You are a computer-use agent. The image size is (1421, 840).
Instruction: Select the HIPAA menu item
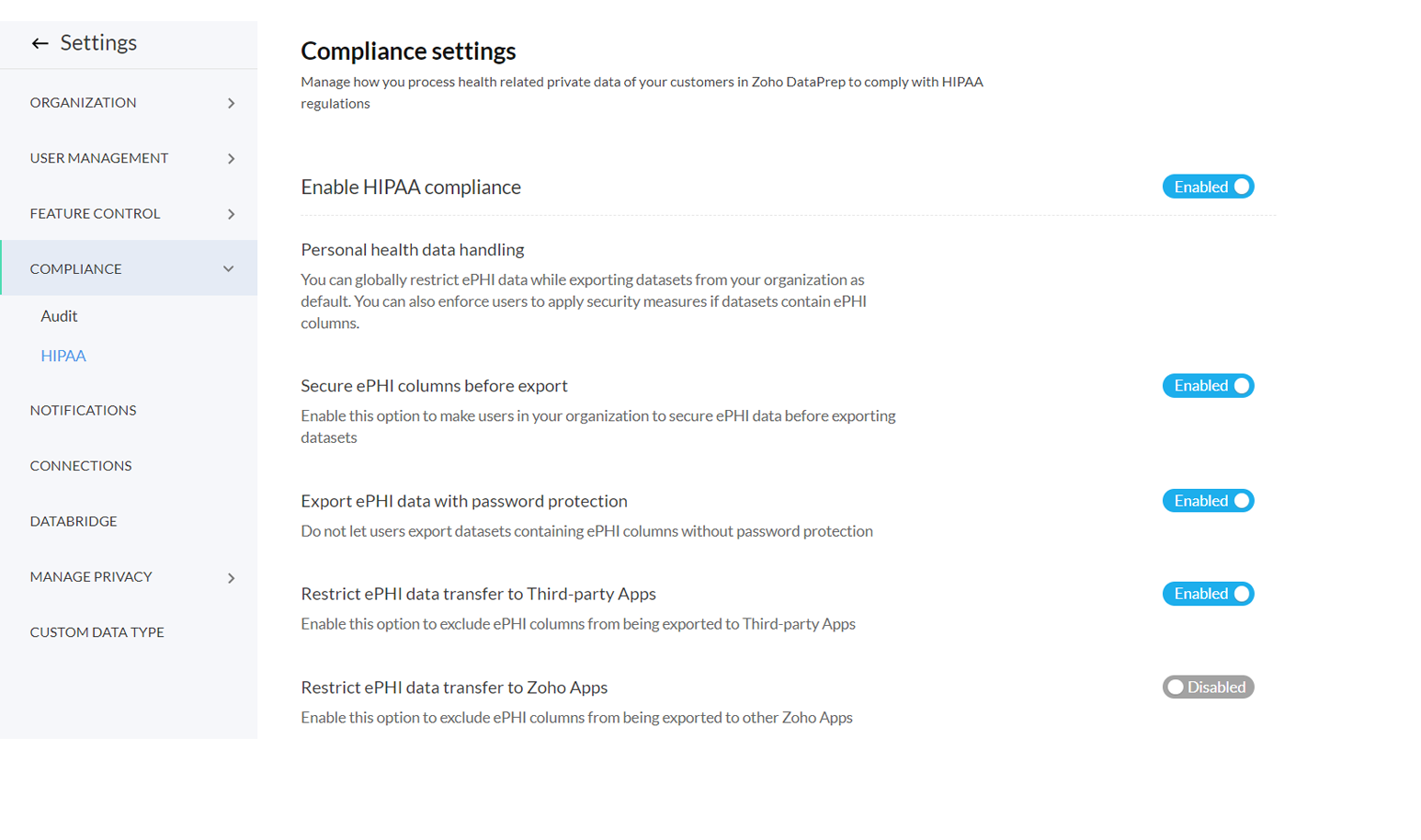(63, 355)
